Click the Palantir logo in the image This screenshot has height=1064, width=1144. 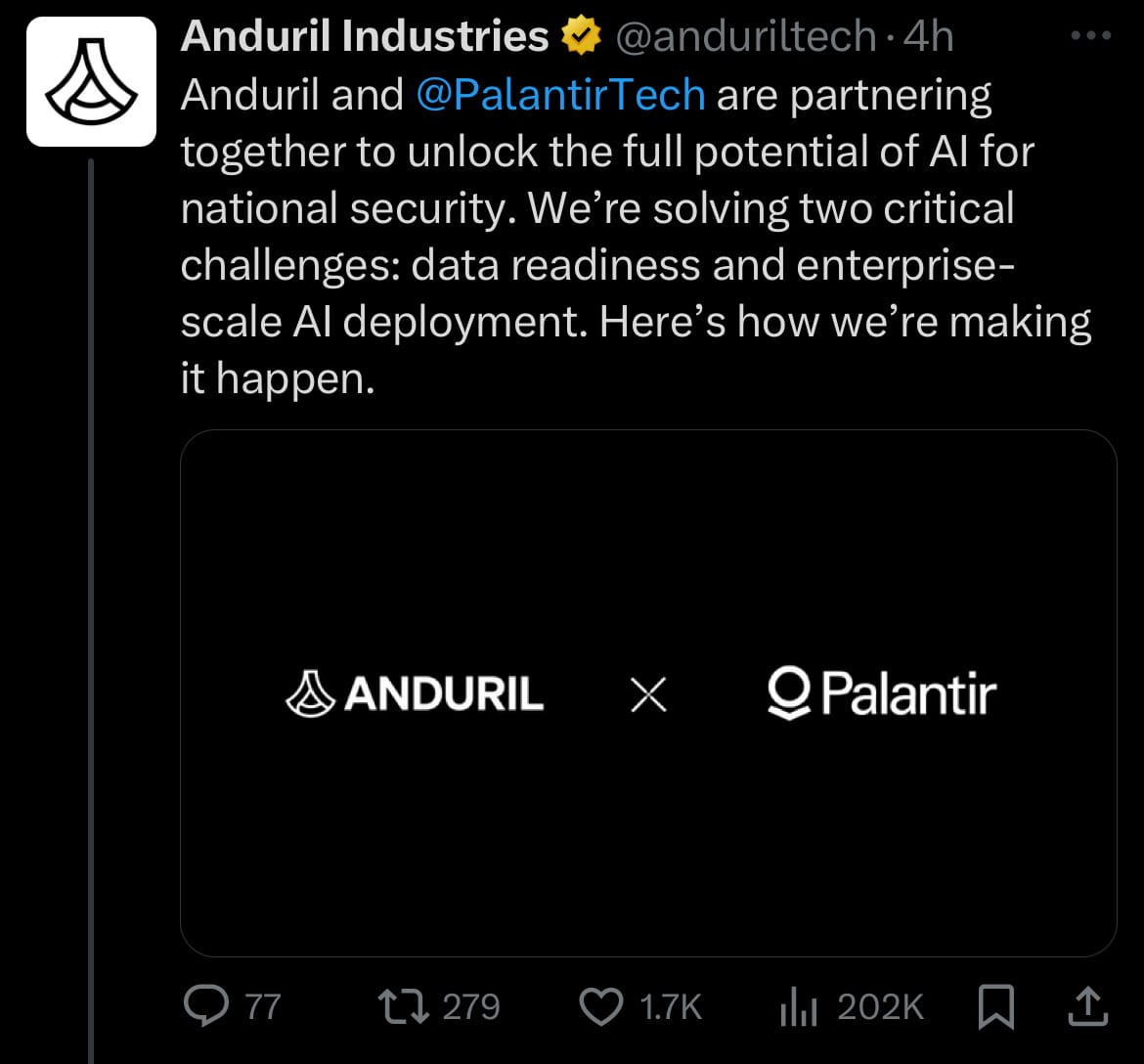(882, 692)
